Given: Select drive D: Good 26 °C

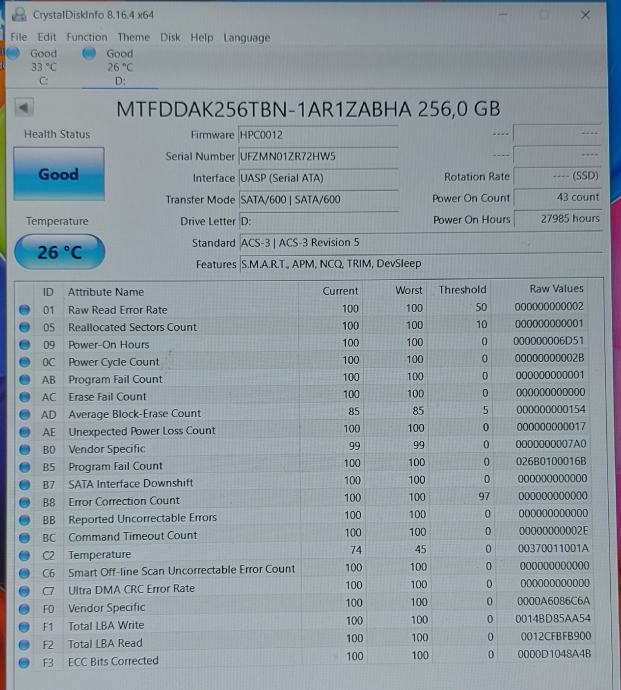Looking at the screenshot, I should coord(118,67).
